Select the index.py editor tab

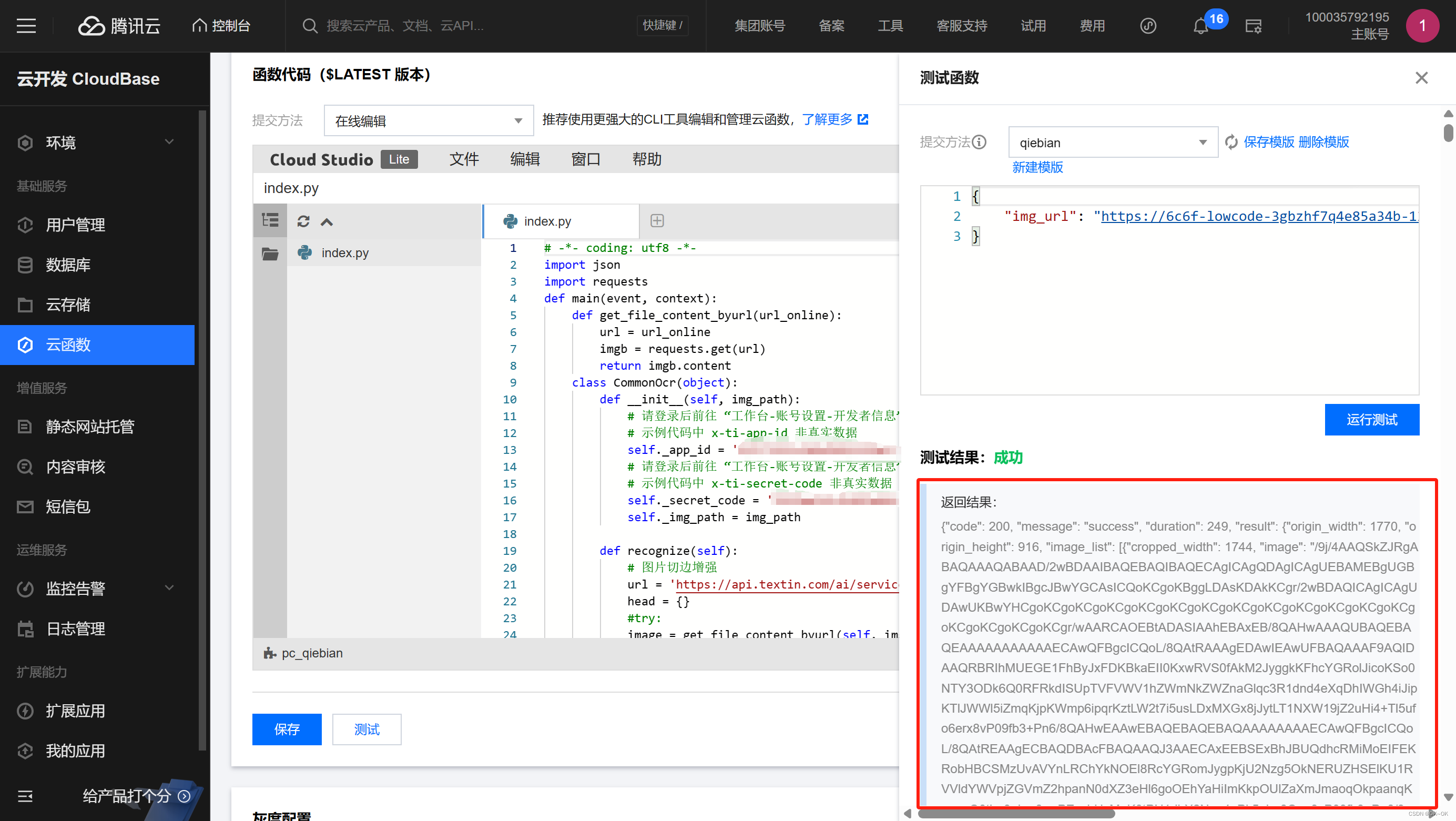click(x=547, y=221)
